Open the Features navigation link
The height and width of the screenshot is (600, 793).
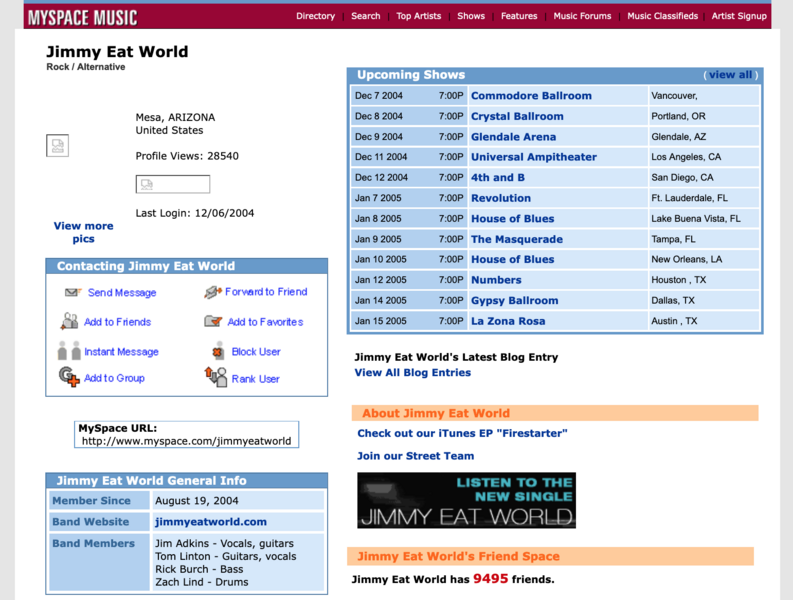(519, 16)
